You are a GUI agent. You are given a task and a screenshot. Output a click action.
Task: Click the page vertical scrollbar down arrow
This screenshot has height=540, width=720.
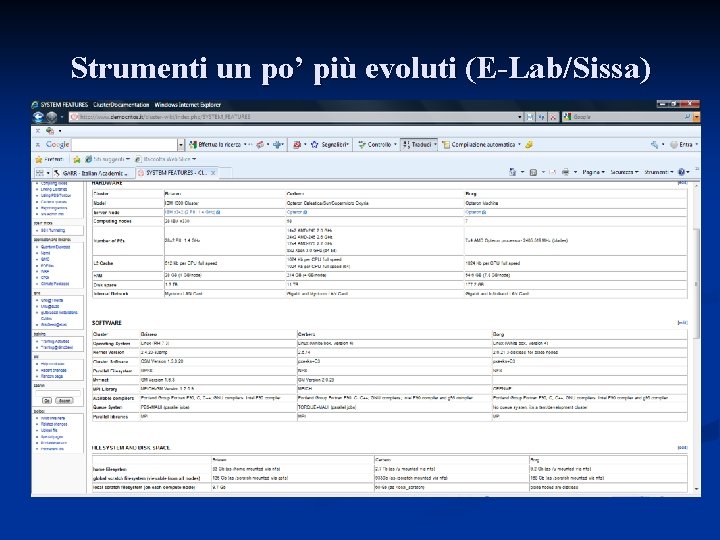pyautogui.click(x=697, y=489)
